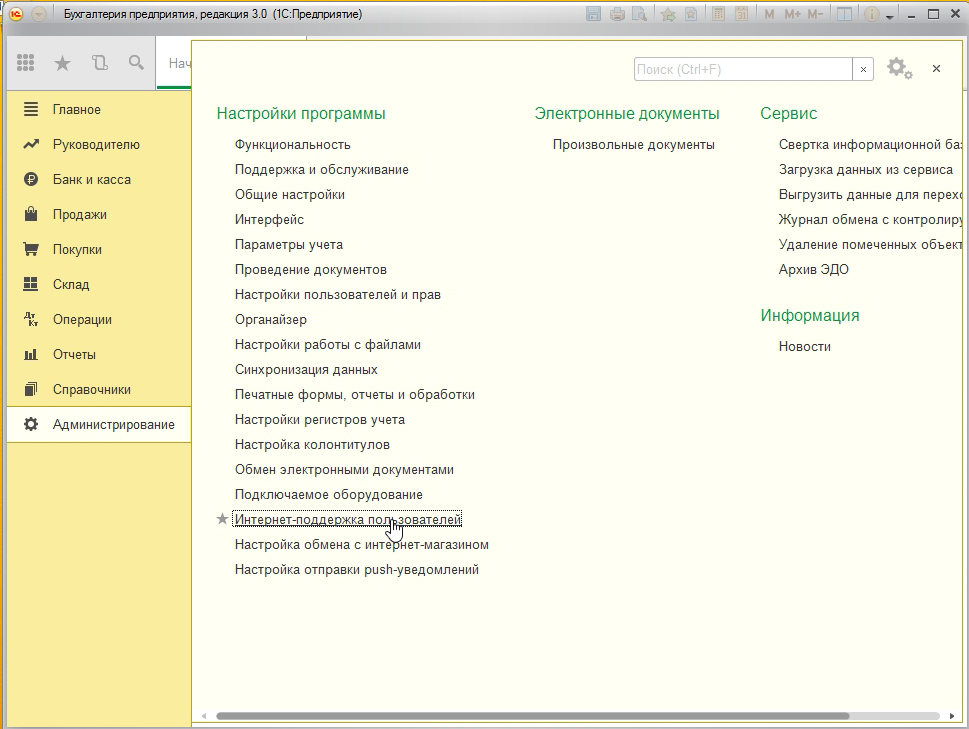Clear the search field with its X button

point(863,69)
